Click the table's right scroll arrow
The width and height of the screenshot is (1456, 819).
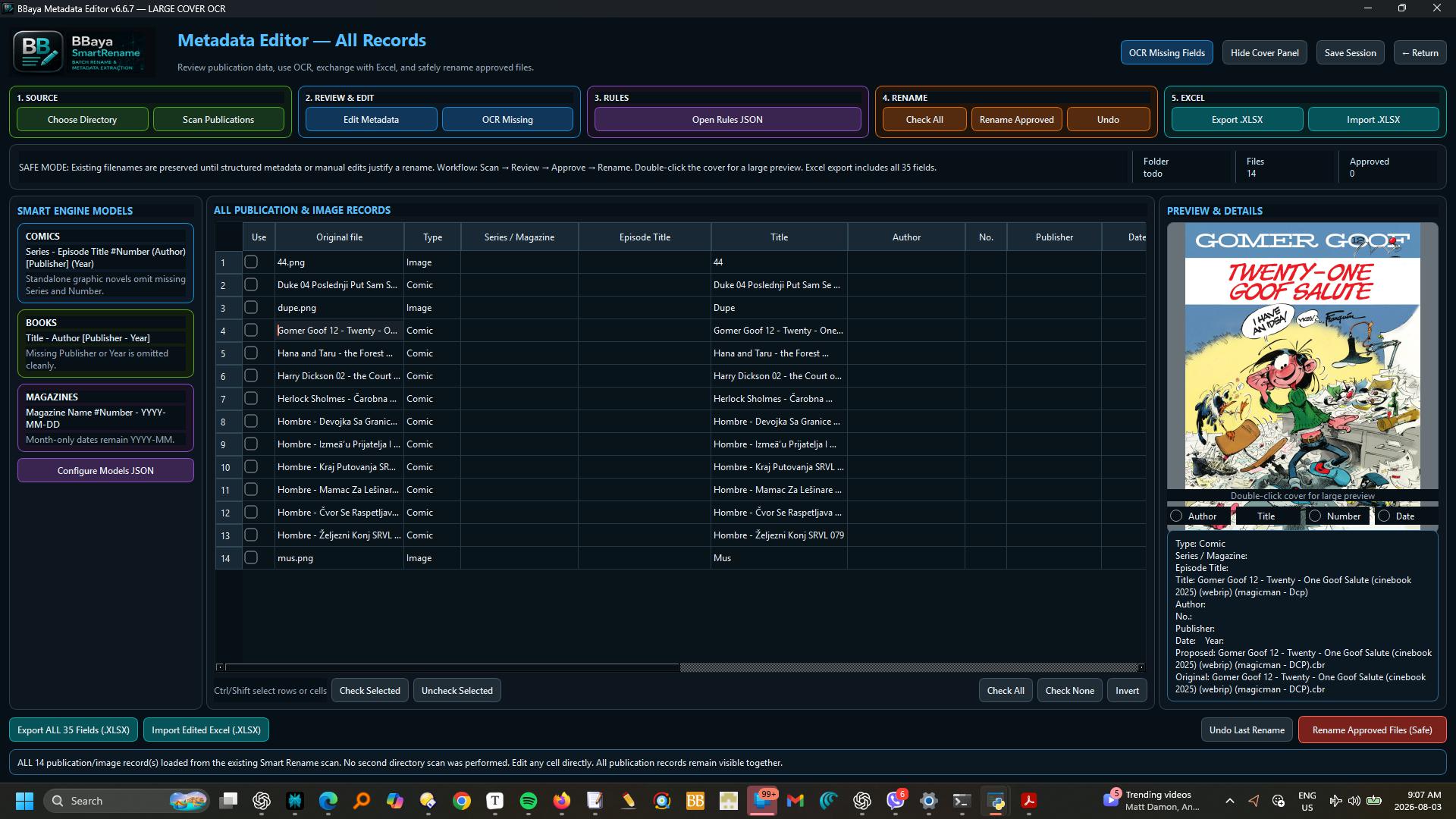click(1141, 667)
